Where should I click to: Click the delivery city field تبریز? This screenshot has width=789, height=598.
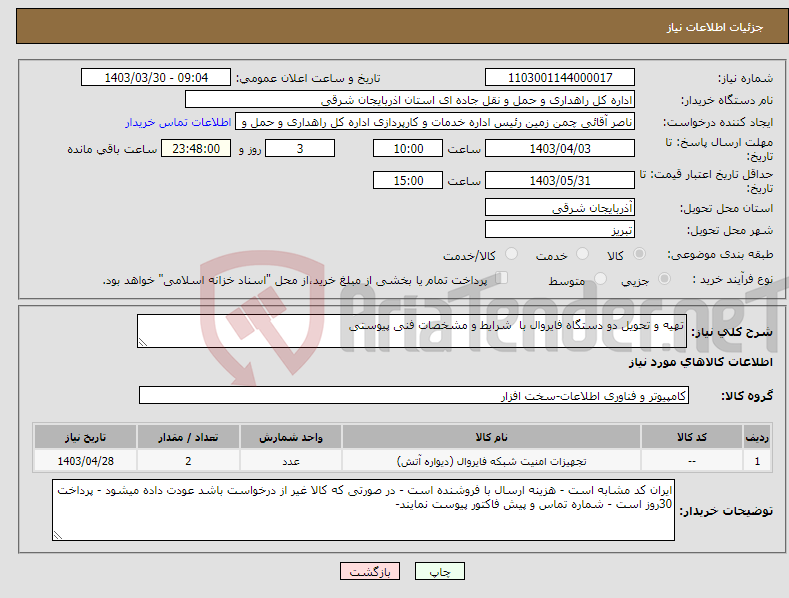560,230
